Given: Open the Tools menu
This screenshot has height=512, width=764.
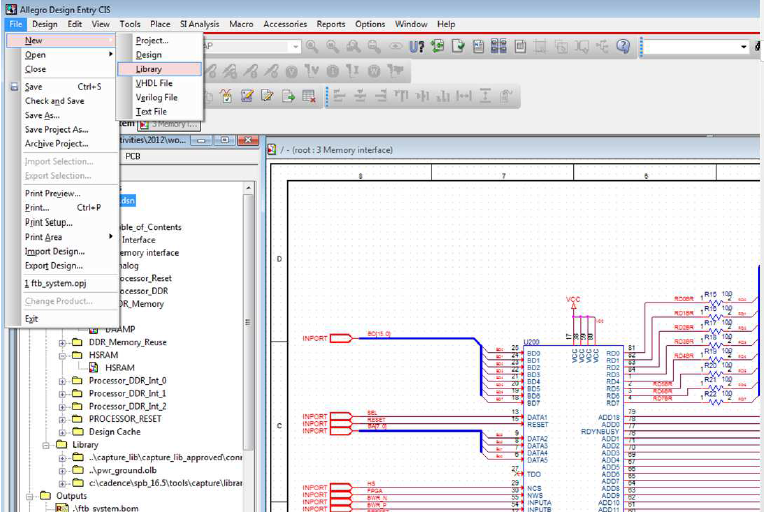Looking at the screenshot, I should tap(130, 24).
